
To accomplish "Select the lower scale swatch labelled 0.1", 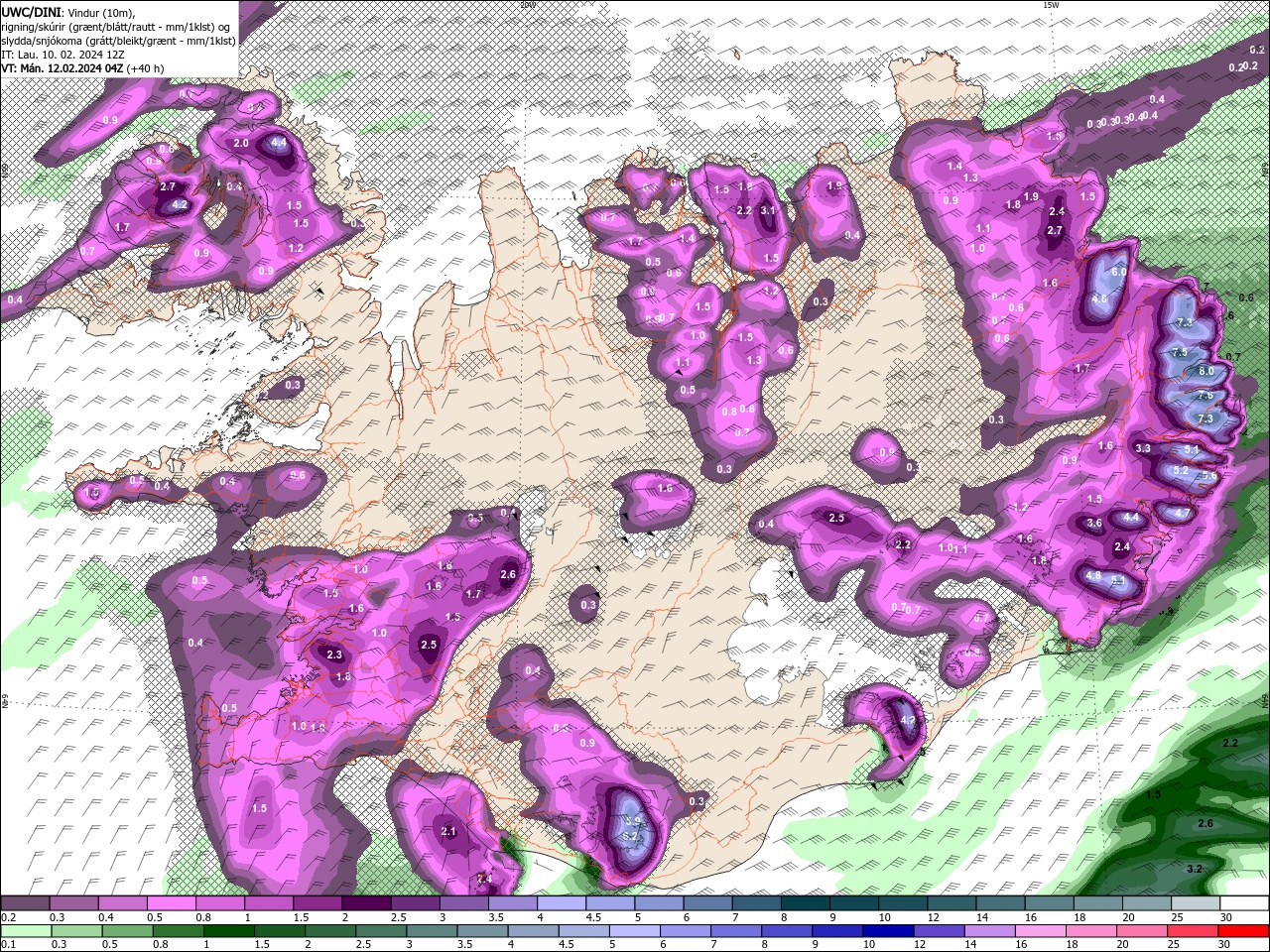I will (x=26, y=930).
